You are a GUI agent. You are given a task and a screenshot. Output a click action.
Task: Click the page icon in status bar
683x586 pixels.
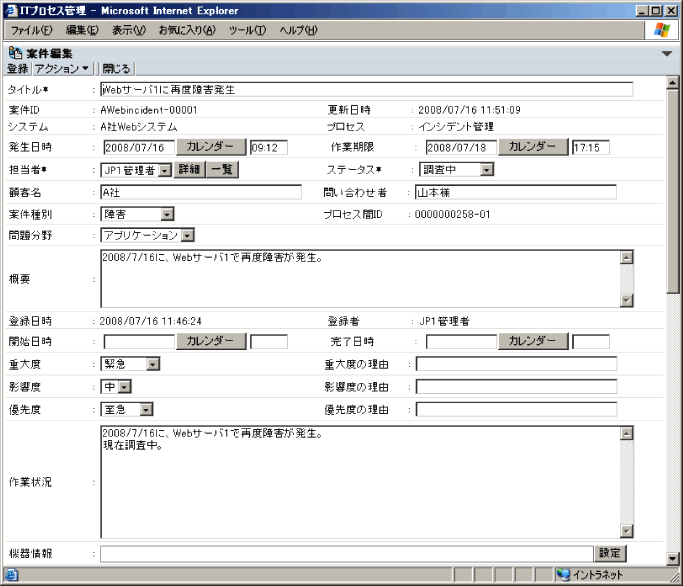point(12,575)
